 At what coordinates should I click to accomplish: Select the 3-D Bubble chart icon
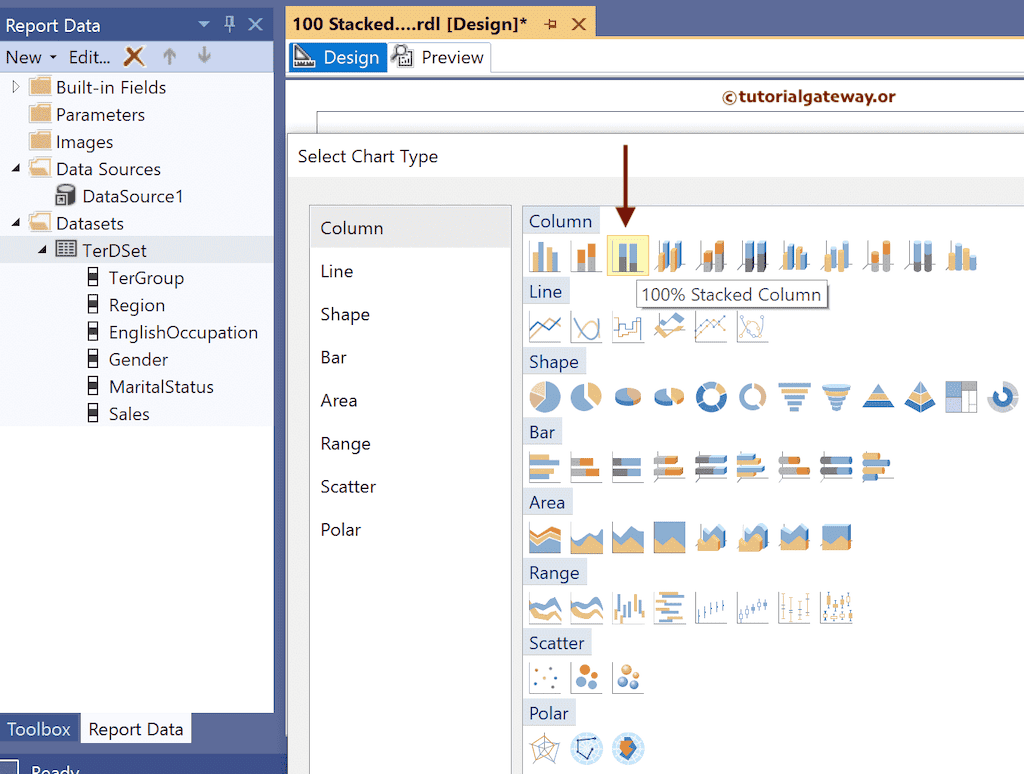[628, 677]
